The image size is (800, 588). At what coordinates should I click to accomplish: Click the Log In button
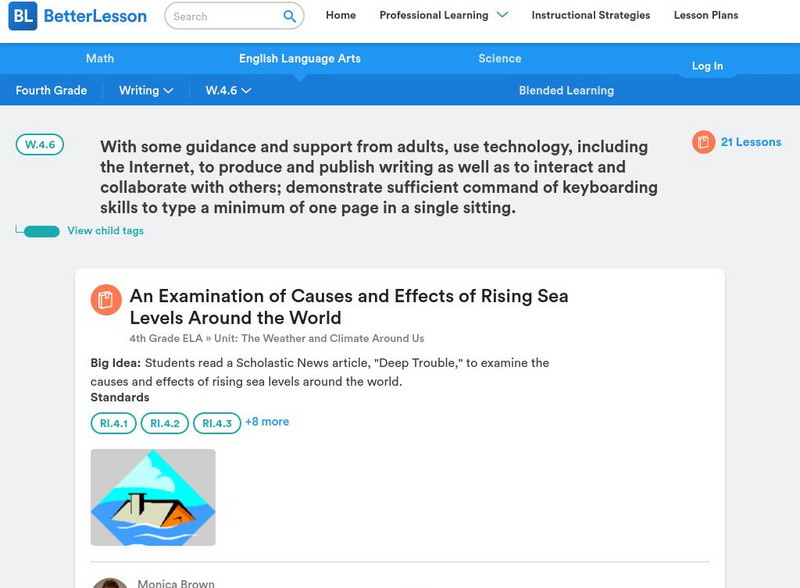point(707,66)
